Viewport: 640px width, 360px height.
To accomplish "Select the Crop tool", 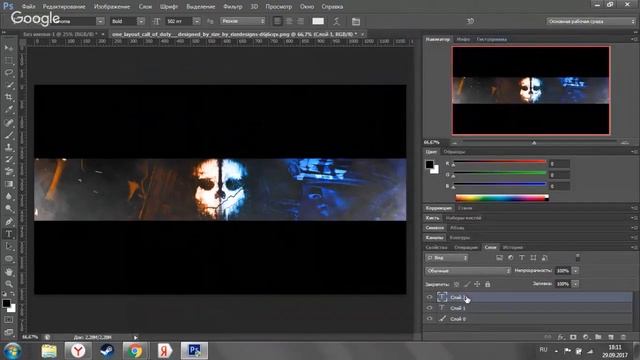I will coord(9,97).
